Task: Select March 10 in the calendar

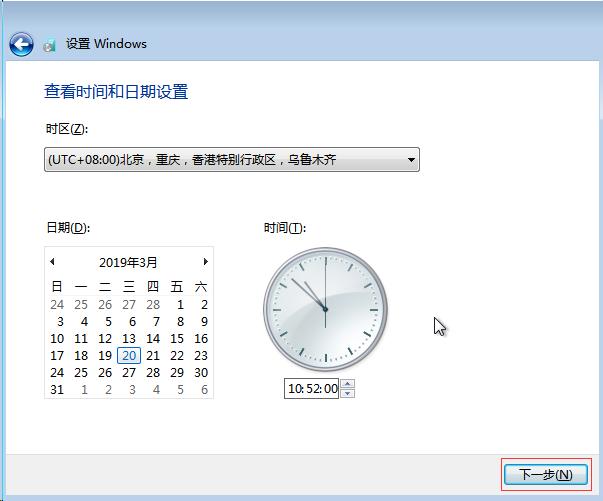Action: click(x=57, y=339)
